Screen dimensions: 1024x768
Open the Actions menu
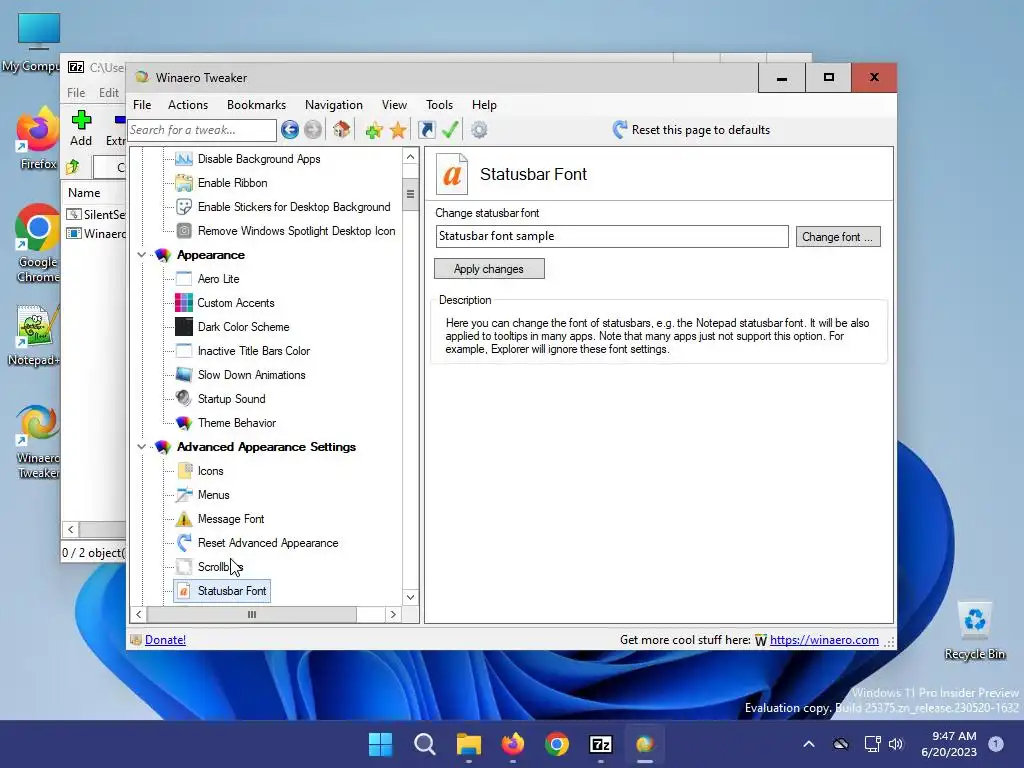[188, 104]
